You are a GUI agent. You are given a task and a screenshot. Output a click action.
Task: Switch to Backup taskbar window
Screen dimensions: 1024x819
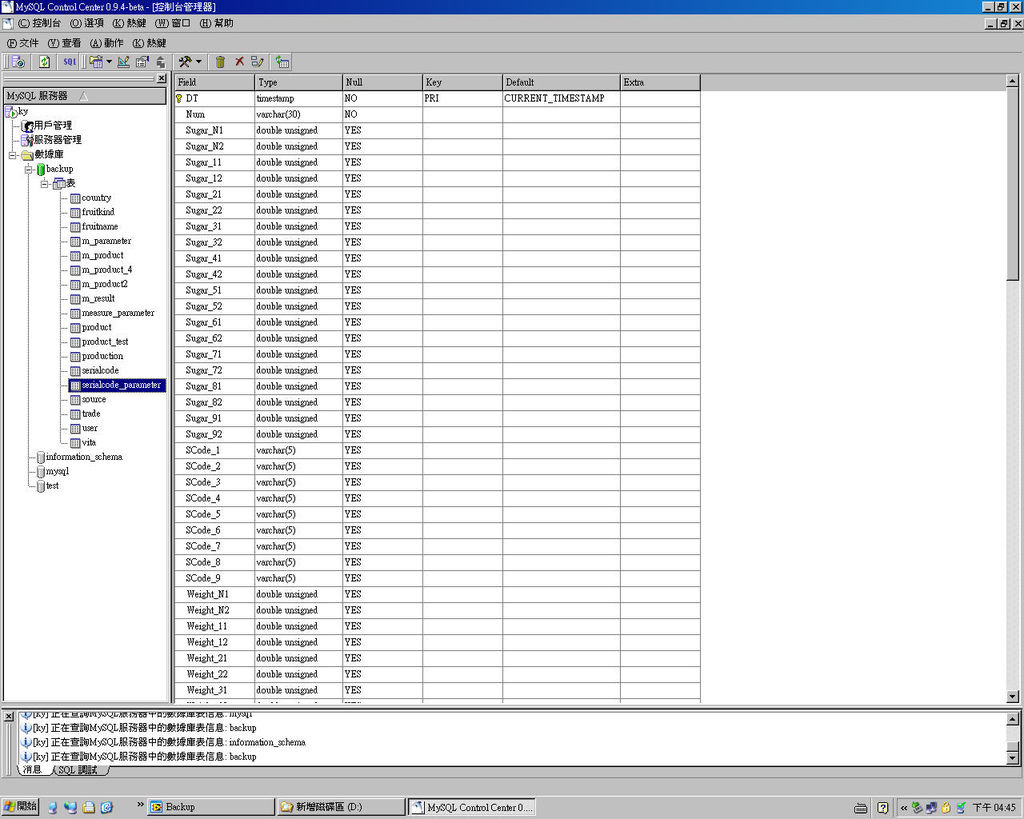[x=210, y=807]
